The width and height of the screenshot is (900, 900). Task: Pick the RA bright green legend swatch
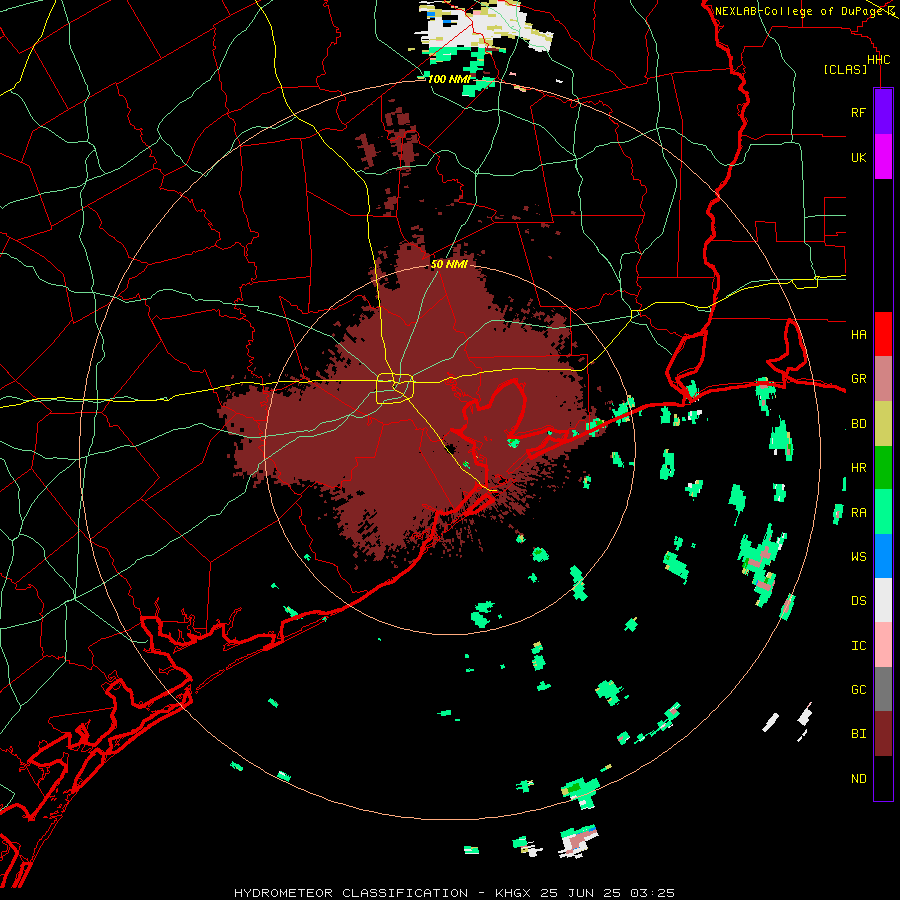click(x=883, y=512)
